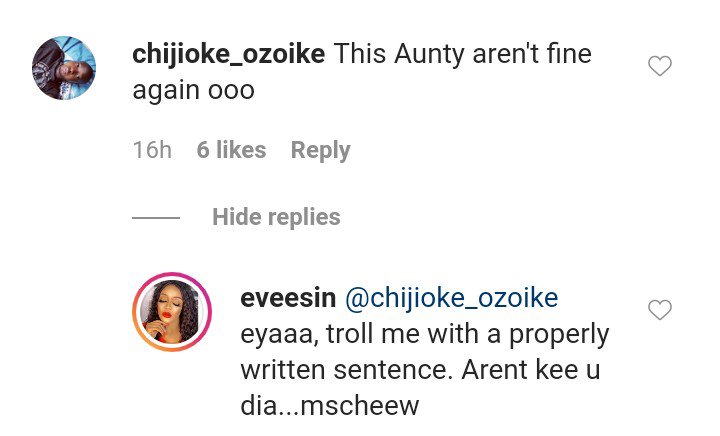View who liked via "6 likes"
Viewport: 720px width, 436px height.
pos(231,150)
